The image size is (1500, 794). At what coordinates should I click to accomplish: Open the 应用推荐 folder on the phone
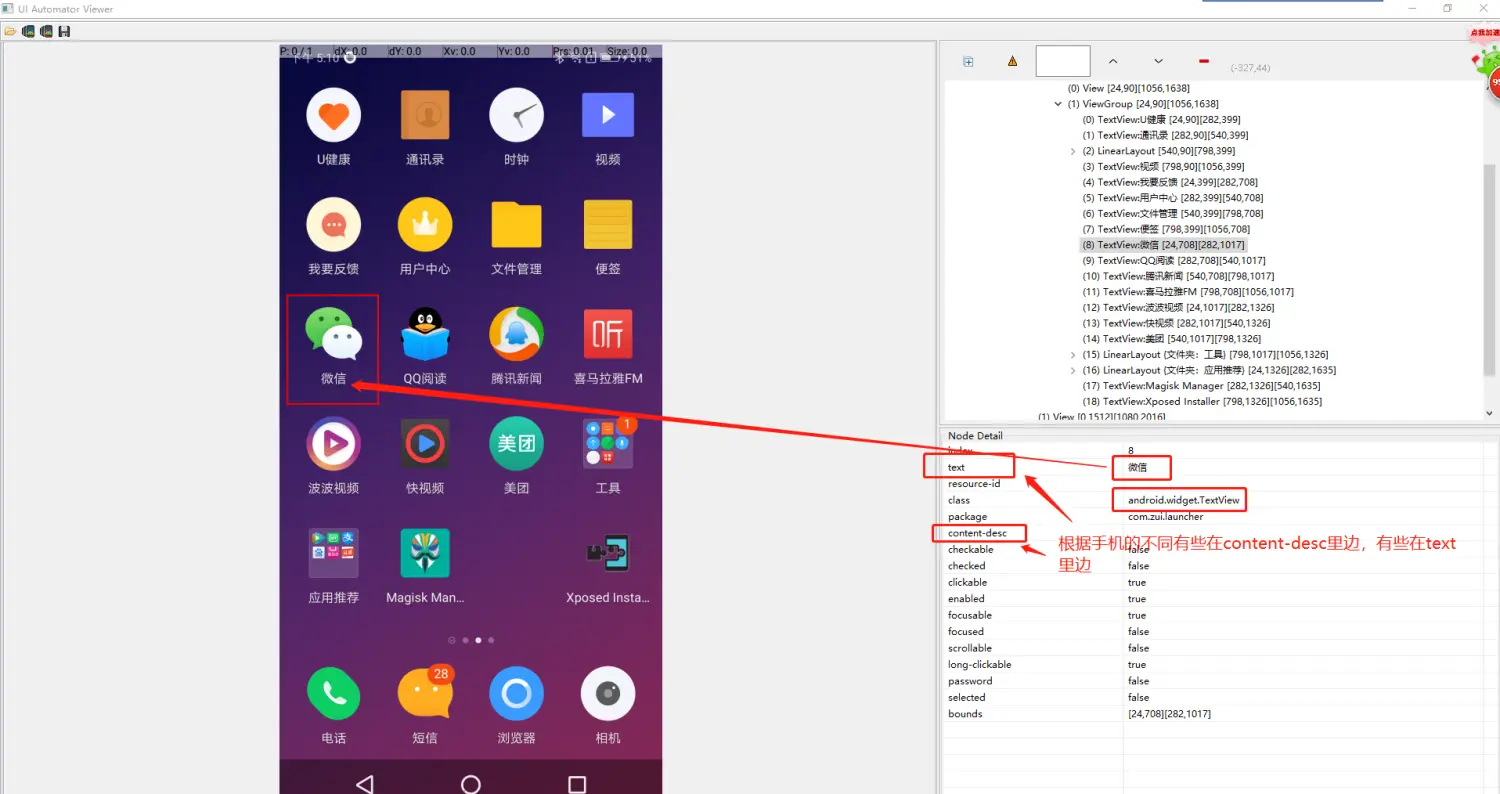point(333,553)
